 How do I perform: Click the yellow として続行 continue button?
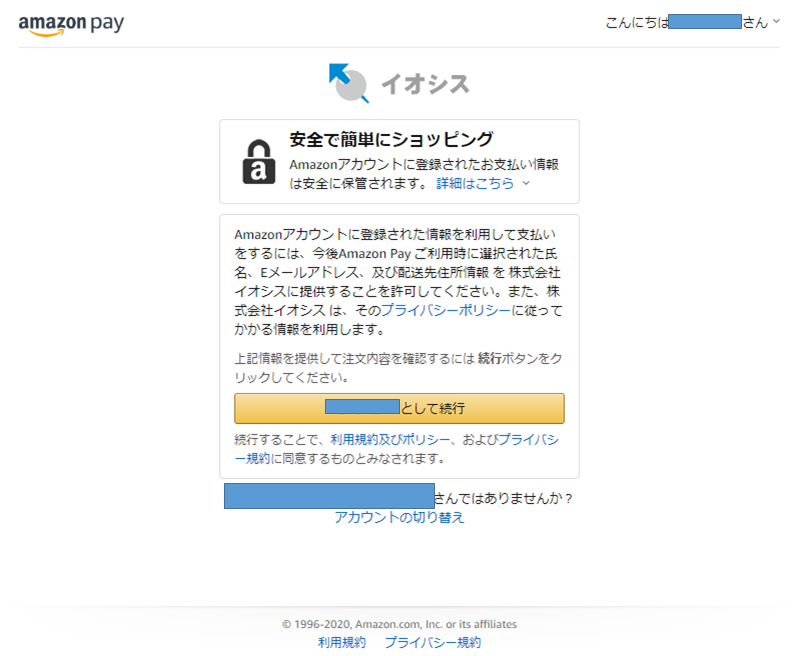pos(399,408)
